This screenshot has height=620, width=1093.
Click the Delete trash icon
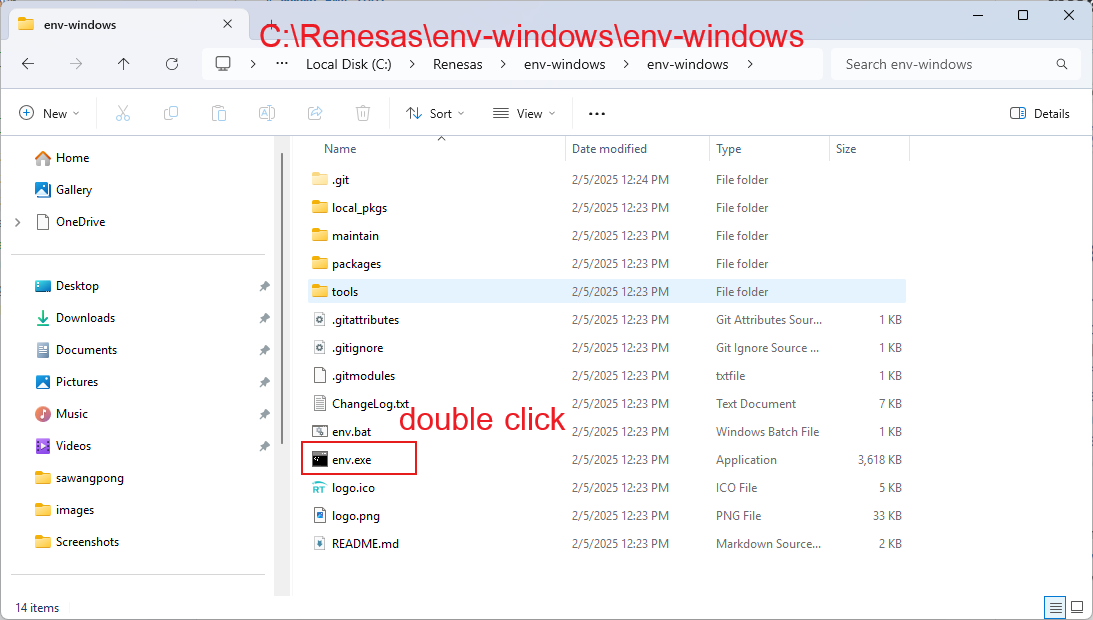(x=363, y=114)
